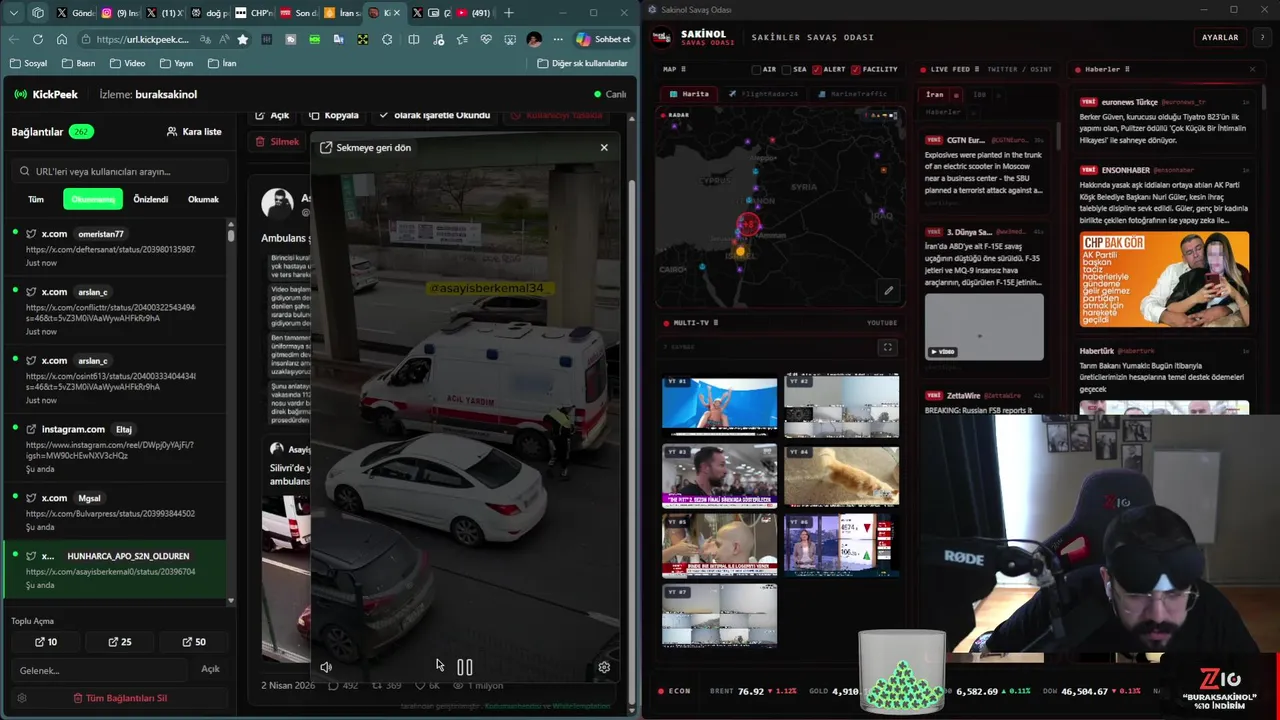This screenshot has height=720, width=1280.
Task: Open the Sosyal bookmarks folder
Action: pyautogui.click(x=28, y=63)
